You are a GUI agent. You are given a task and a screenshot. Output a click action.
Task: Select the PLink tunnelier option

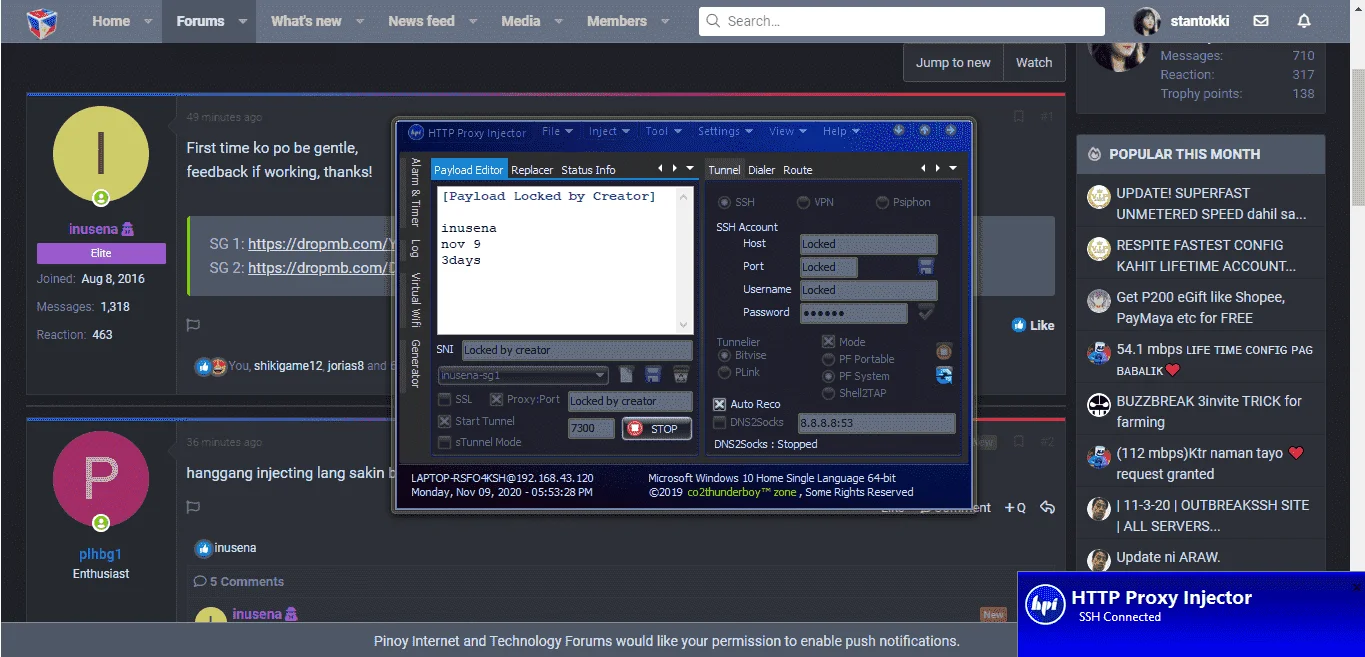[x=725, y=373]
